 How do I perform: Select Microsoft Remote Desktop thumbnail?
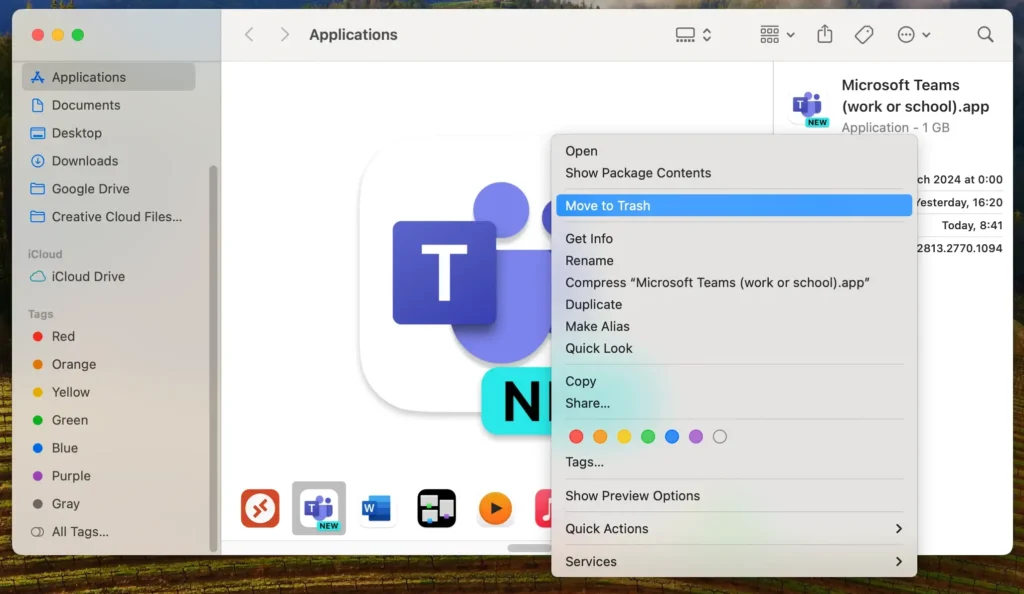click(x=260, y=508)
